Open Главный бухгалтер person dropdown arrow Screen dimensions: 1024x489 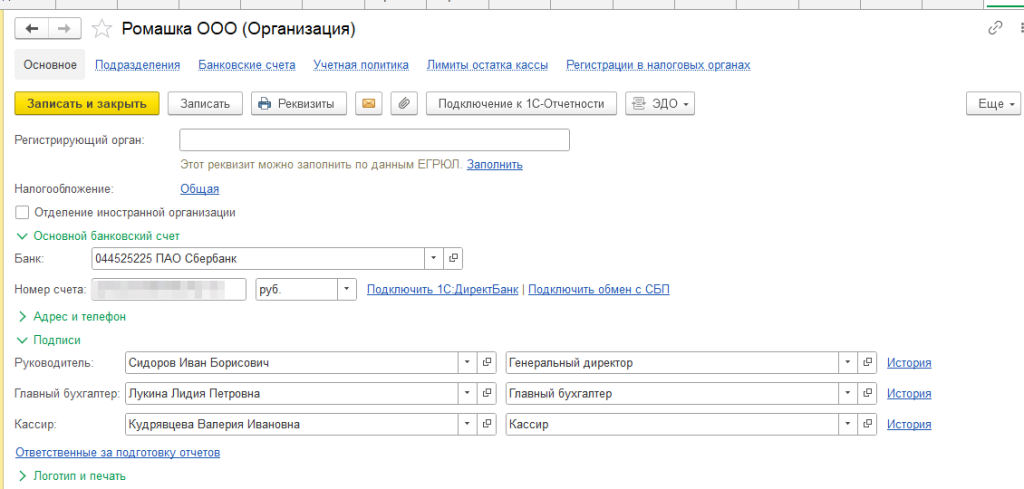468,394
